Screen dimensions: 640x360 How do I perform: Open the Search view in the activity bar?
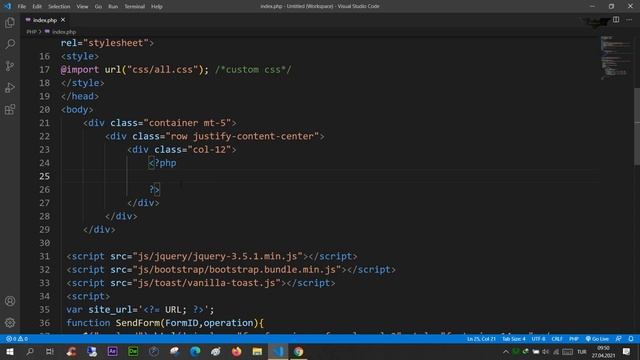[10, 44]
